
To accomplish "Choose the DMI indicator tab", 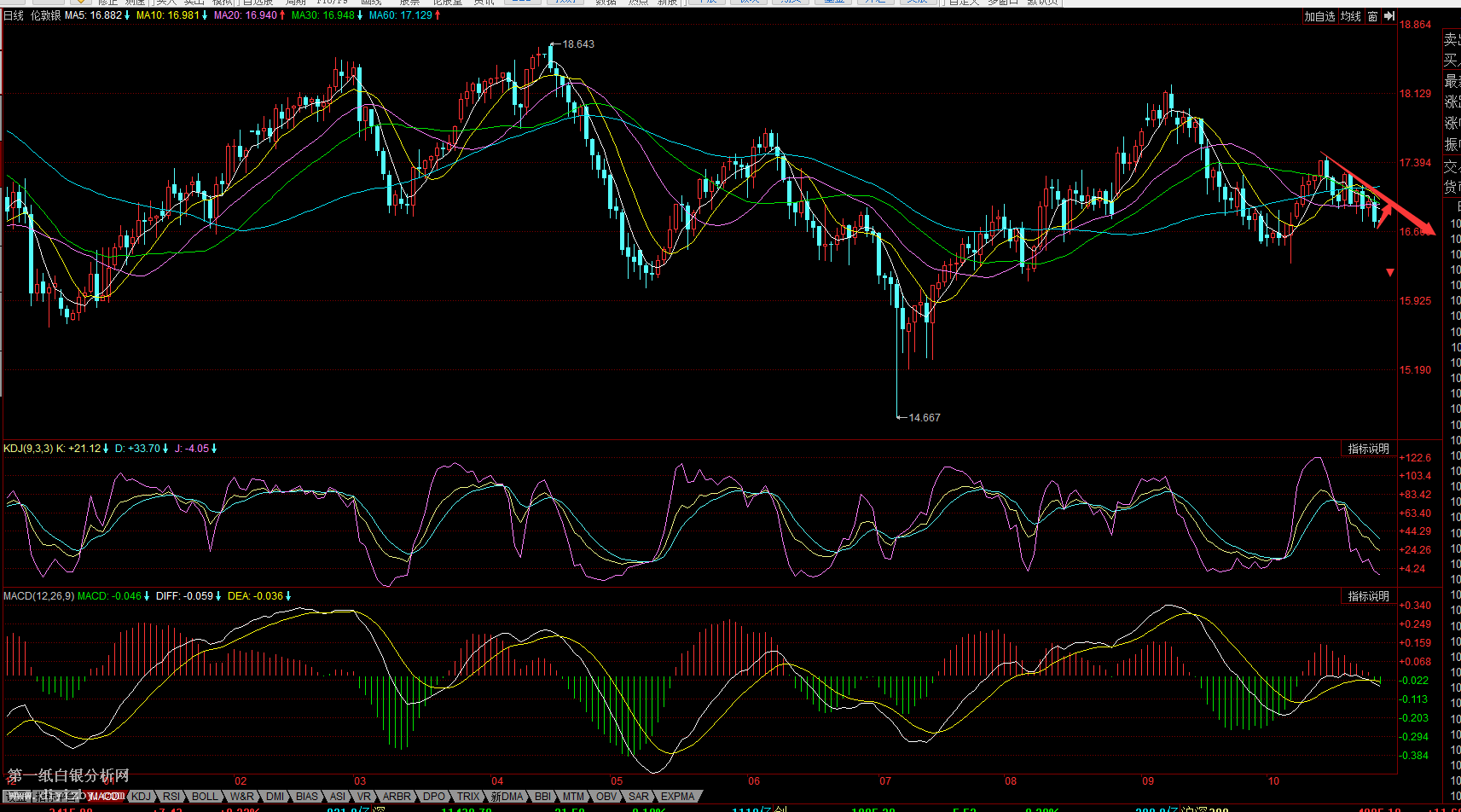I will coord(275,797).
